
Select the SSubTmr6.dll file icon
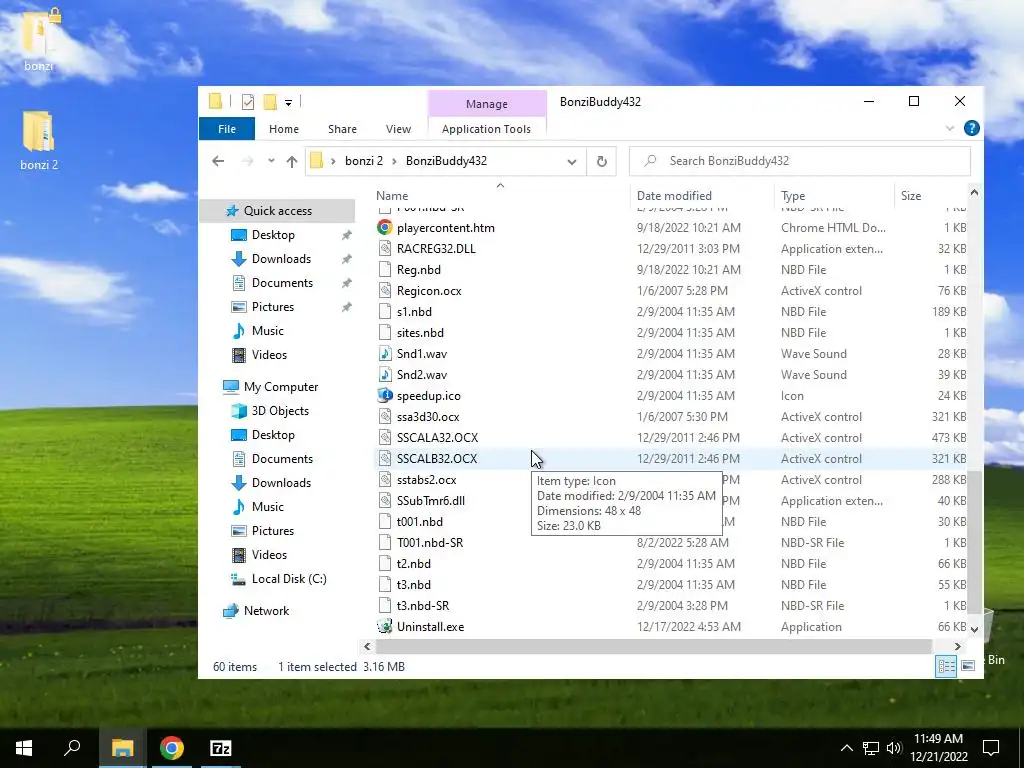pos(385,501)
